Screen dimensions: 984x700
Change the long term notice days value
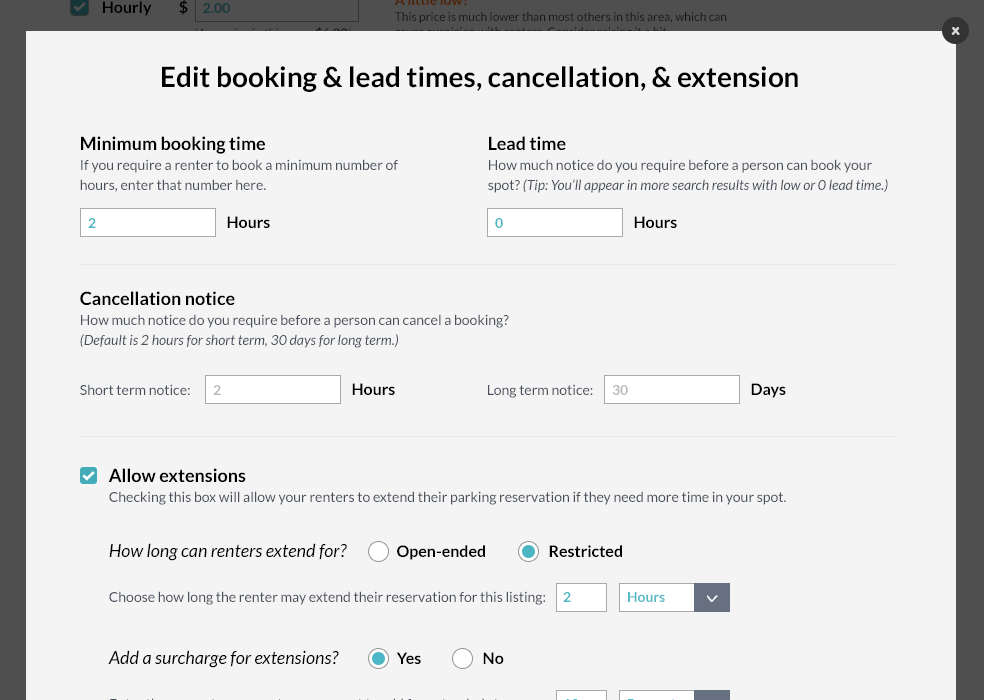[671, 389]
